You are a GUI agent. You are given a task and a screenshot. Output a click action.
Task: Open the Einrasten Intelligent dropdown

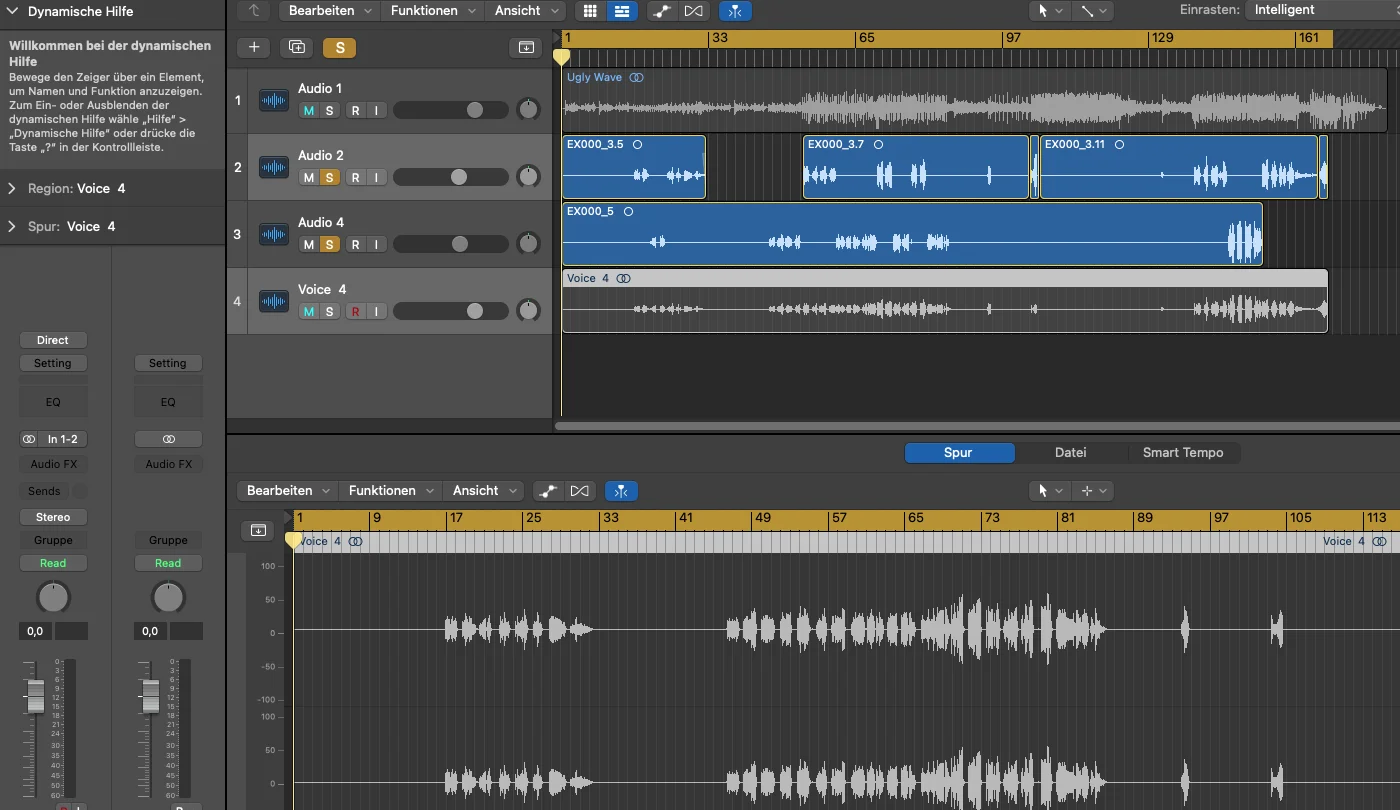(1323, 10)
